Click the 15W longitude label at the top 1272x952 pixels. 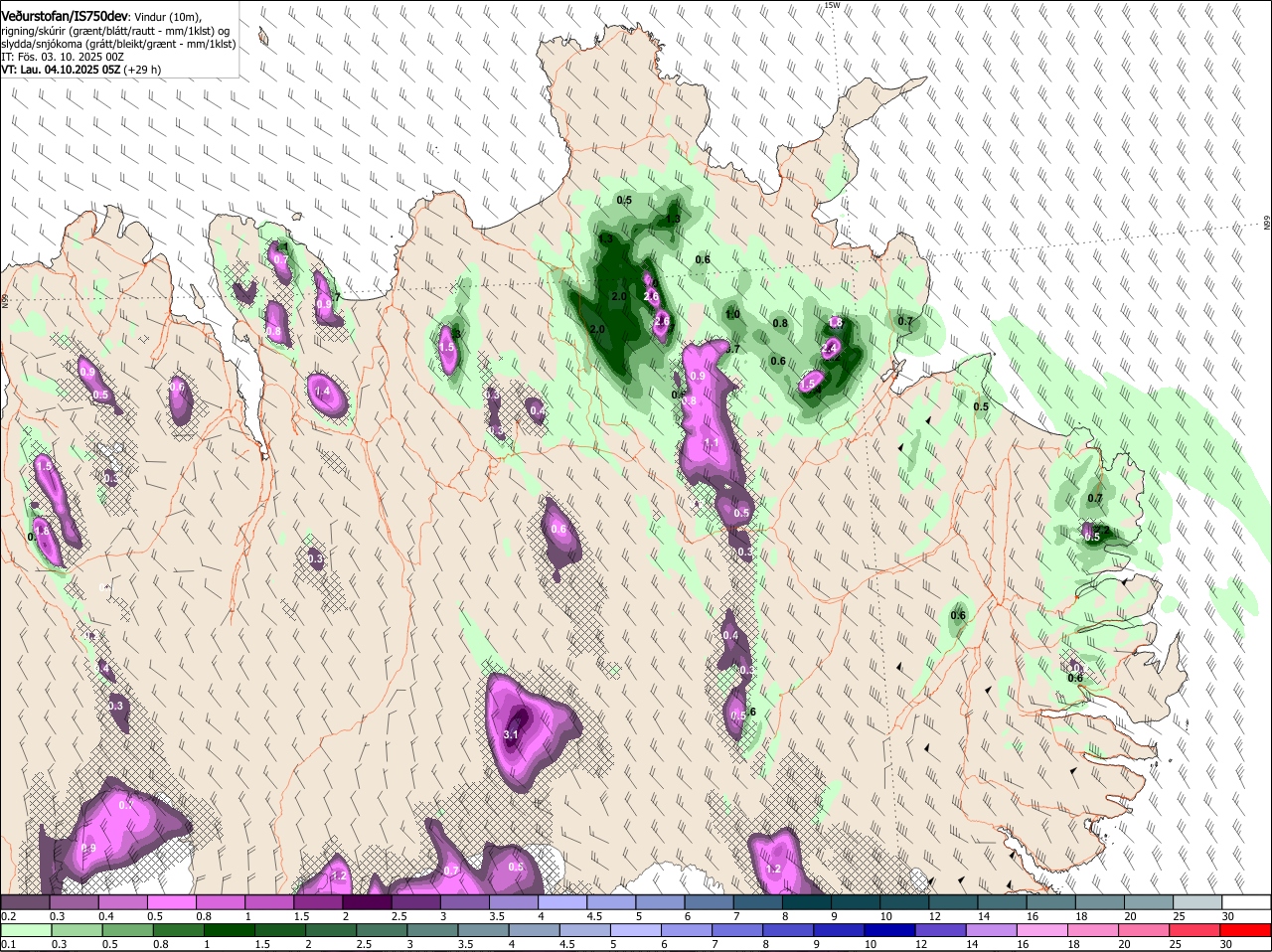(832, 6)
